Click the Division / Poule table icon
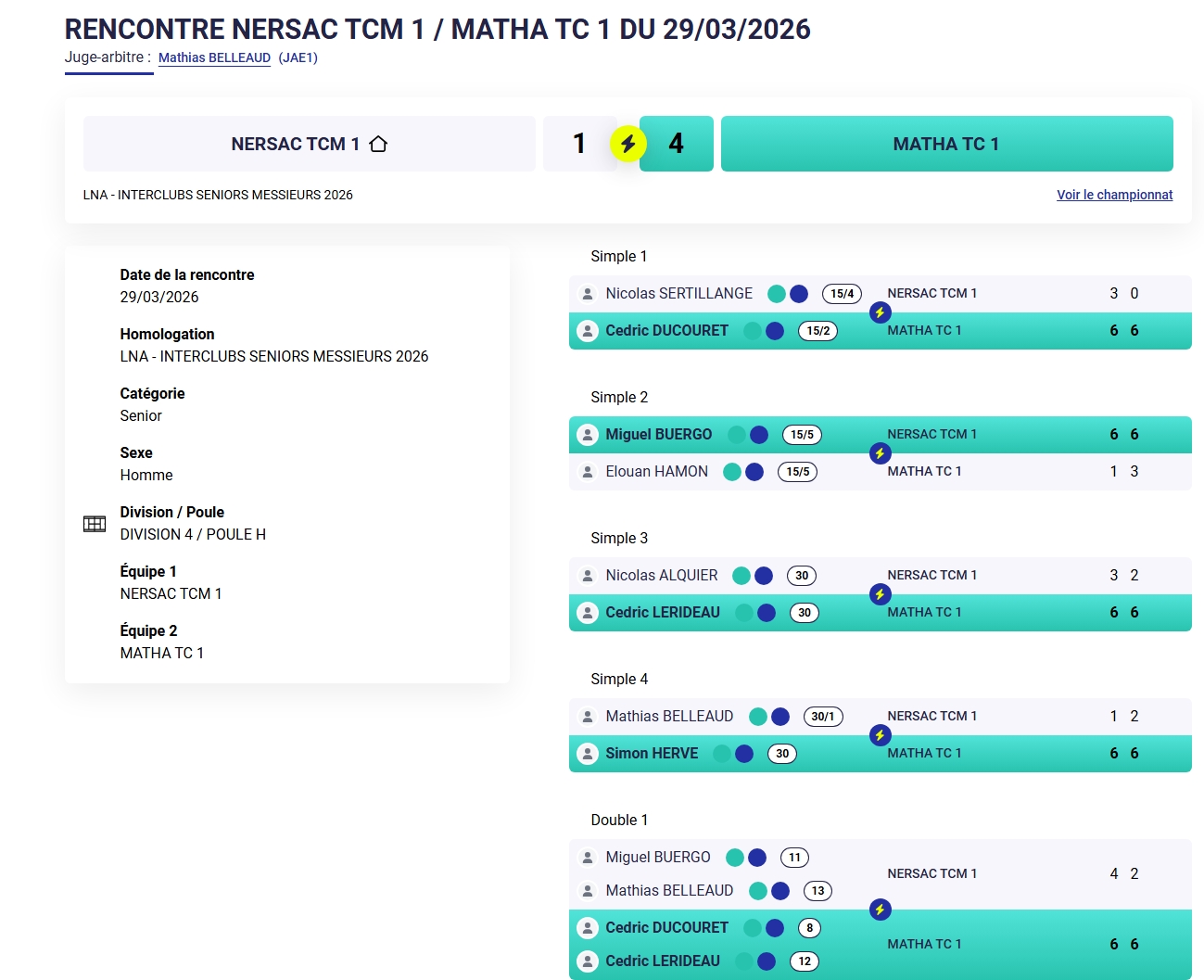1204x980 pixels. click(x=95, y=524)
